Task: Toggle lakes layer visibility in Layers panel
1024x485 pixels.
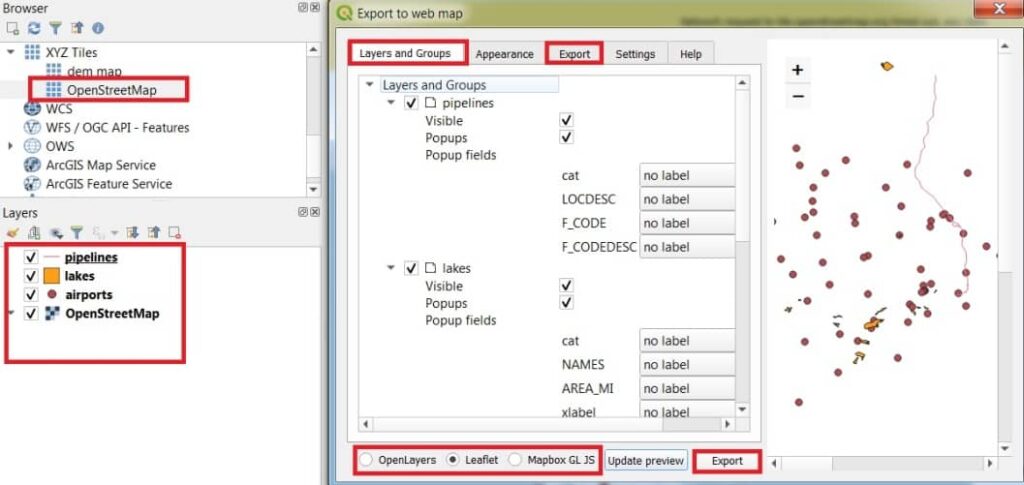Action: pyautogui.click(x=30, y=276)
